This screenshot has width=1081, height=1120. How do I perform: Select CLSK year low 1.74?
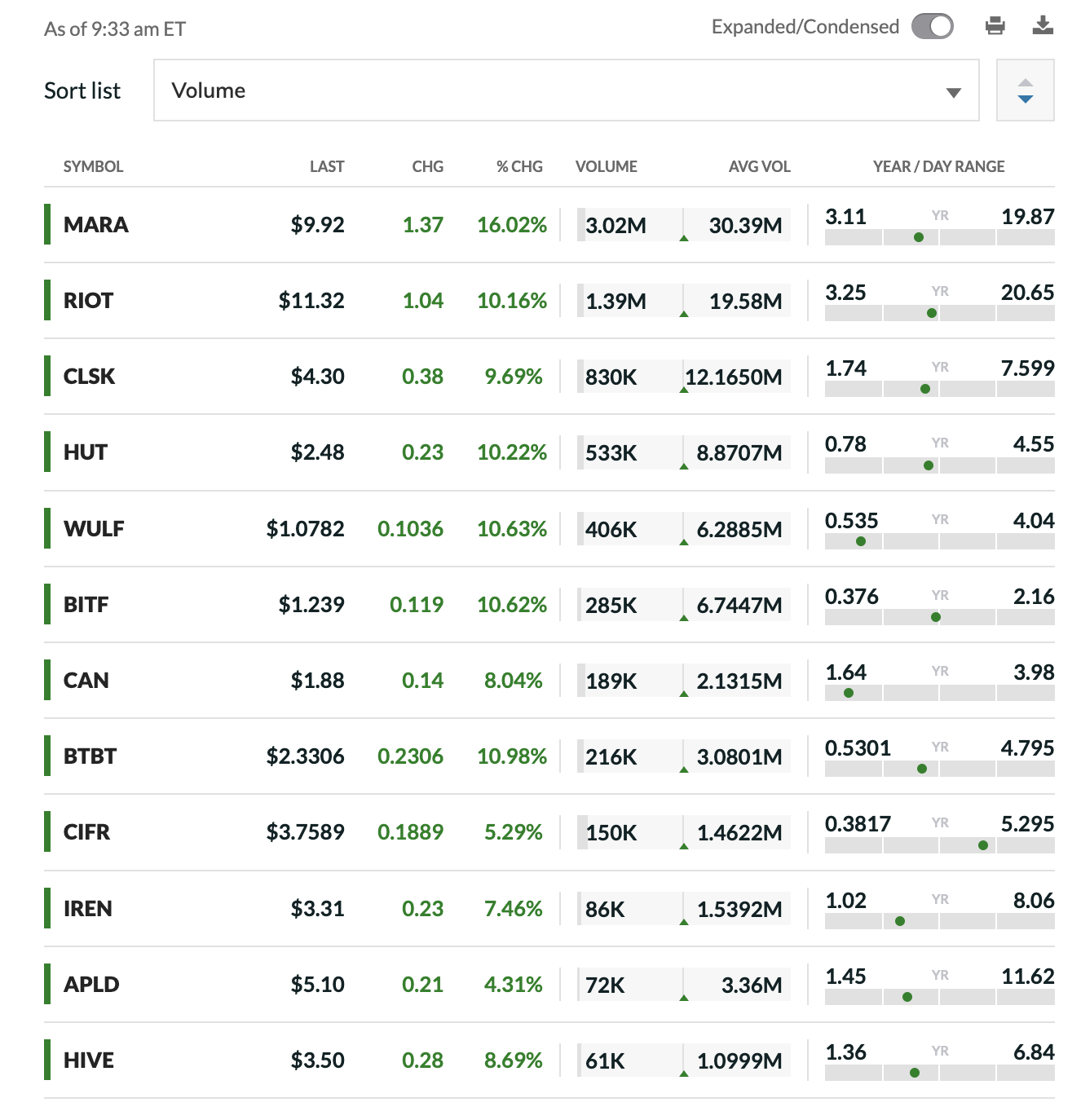coord(846,368)
